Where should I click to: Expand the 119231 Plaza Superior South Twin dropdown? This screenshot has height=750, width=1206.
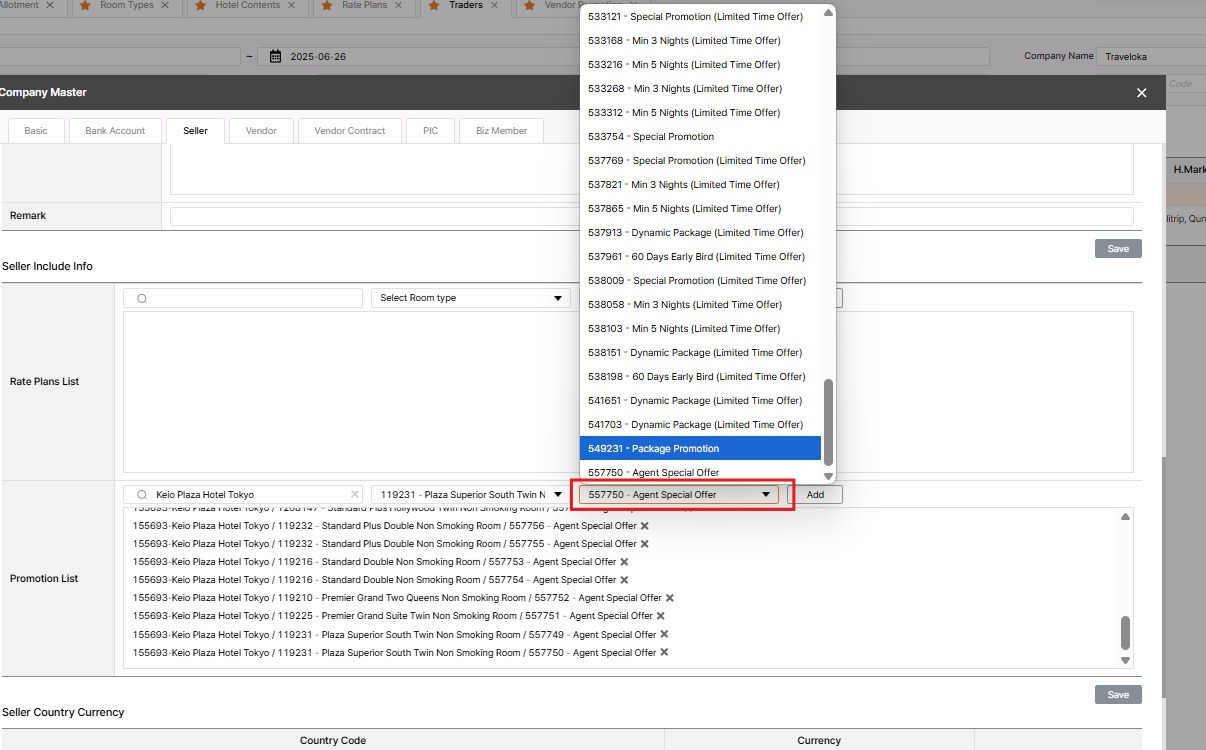pyautogui.click(x=470, y=495)
